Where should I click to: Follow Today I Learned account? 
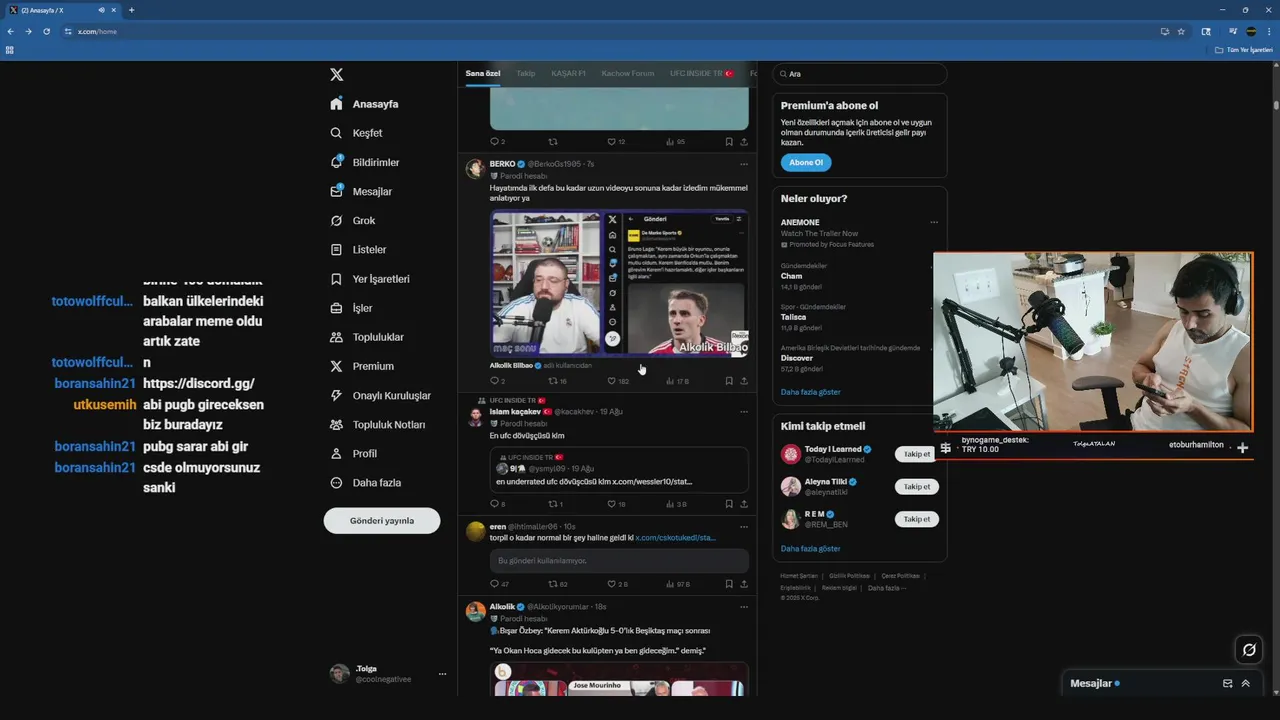click(x=916, y=454)
